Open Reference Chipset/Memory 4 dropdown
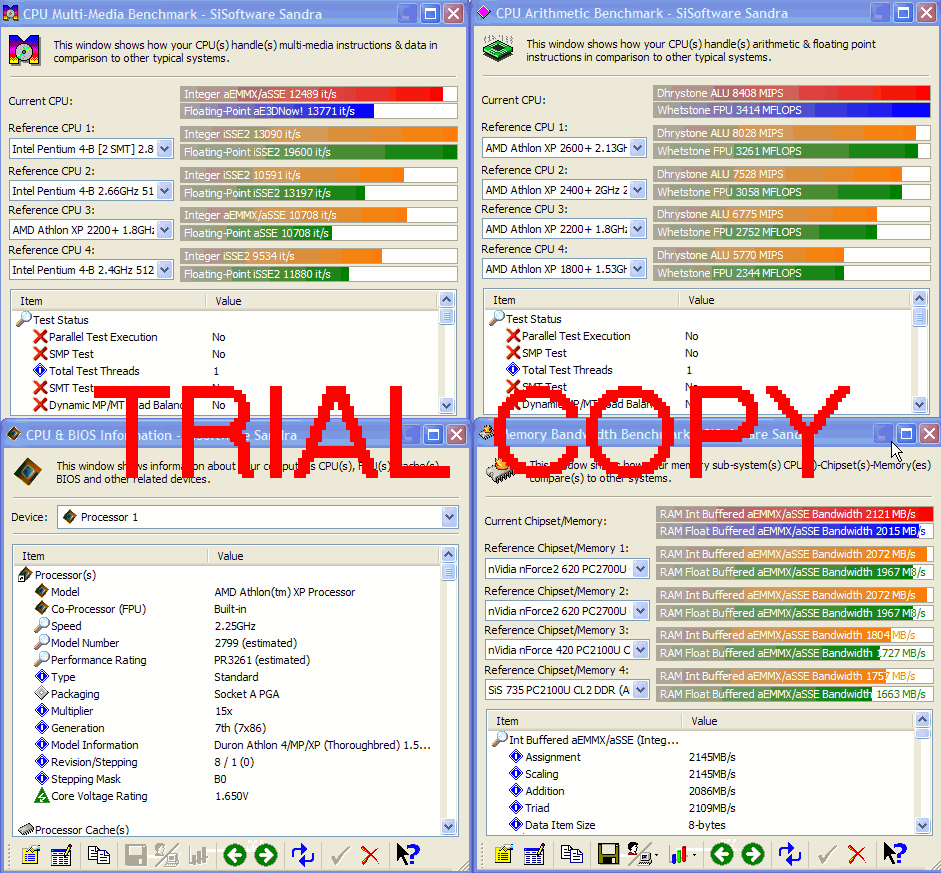Viewport: 941px width, 873px height. [x=641, y=690]
